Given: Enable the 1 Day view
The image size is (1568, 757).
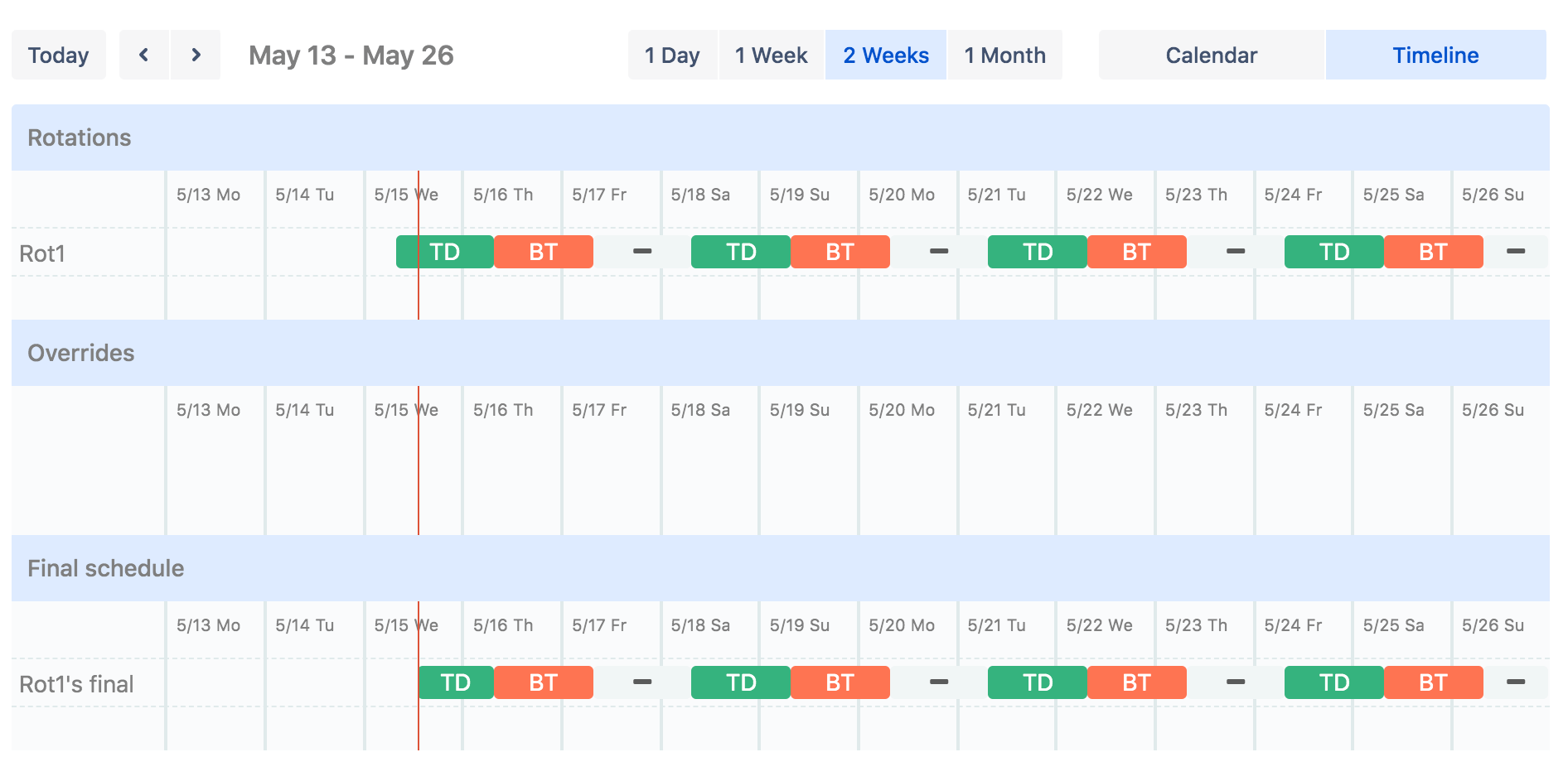Looking at the screenshot, I should tap(673, 55).
